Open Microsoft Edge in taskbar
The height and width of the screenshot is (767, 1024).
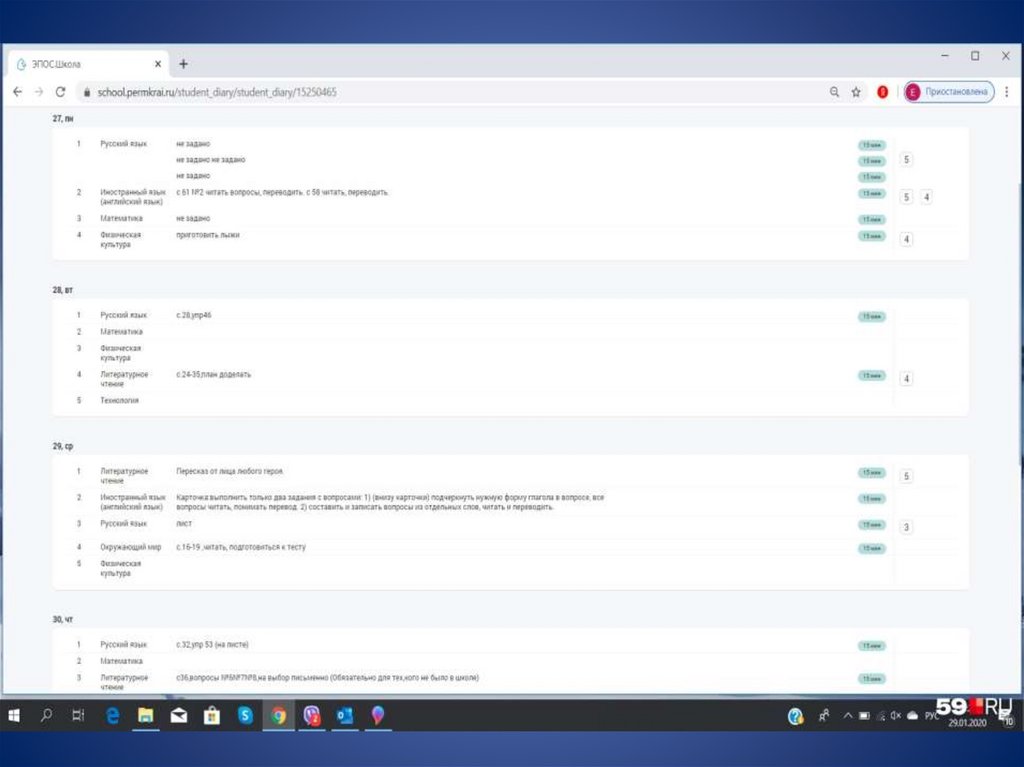tap(113, 716)
